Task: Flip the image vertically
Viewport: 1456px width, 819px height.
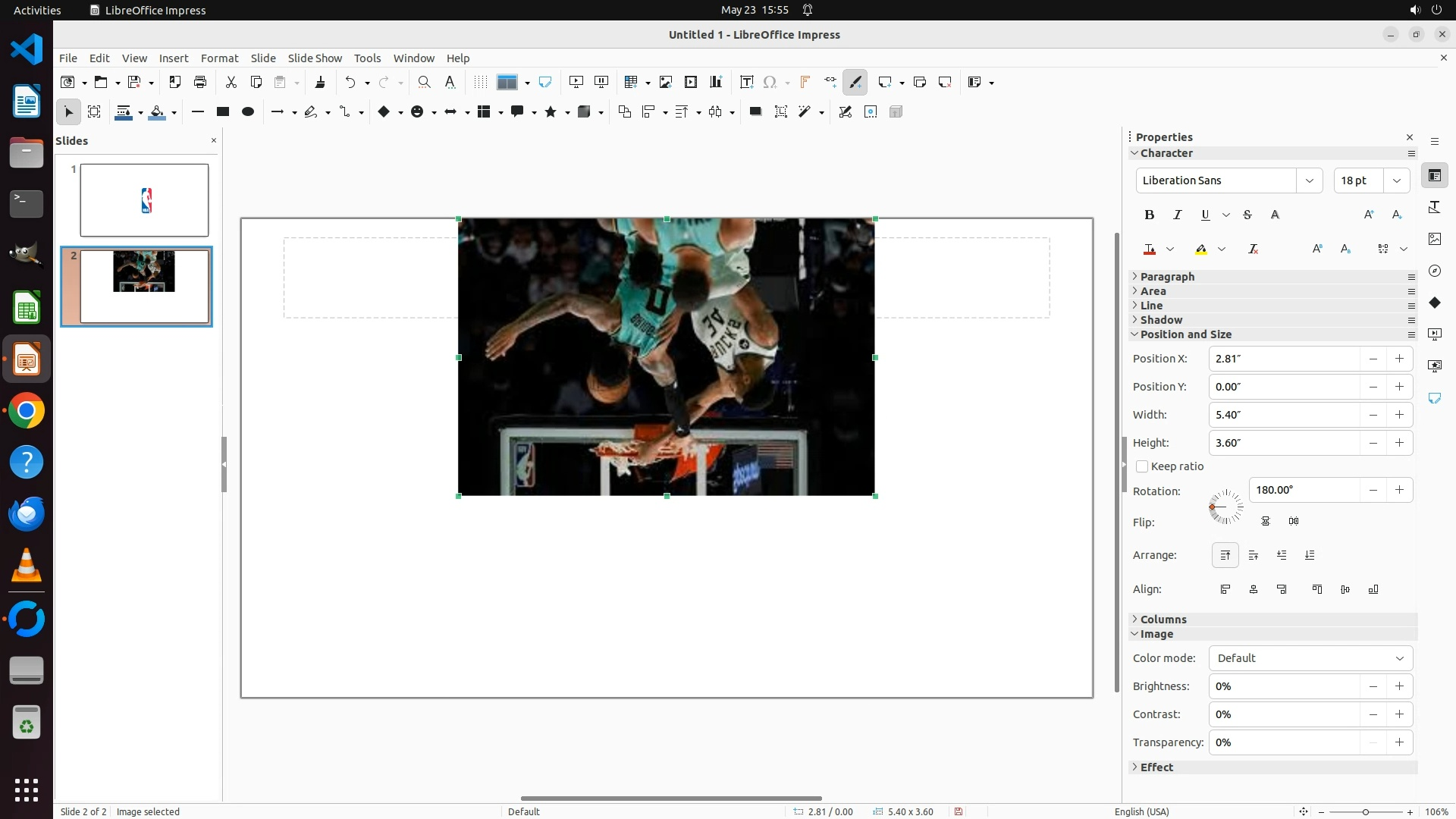Action: click(x=1265, y=522)
